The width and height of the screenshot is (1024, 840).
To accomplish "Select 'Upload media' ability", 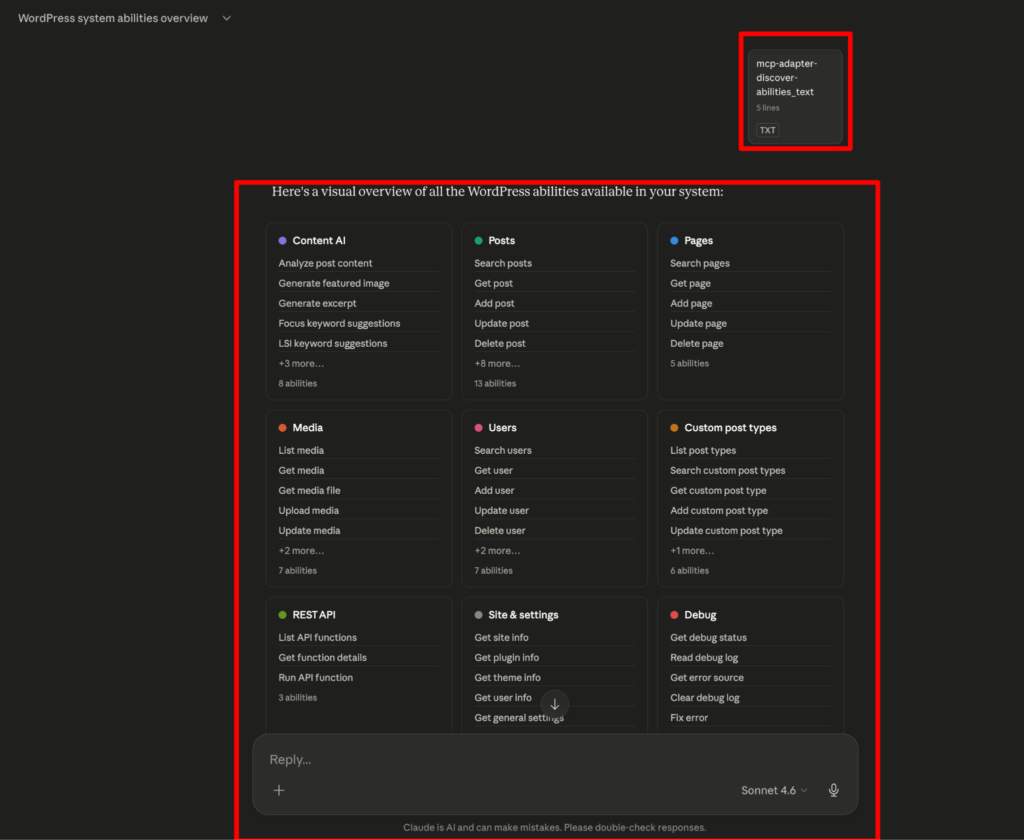I will 308,511.
